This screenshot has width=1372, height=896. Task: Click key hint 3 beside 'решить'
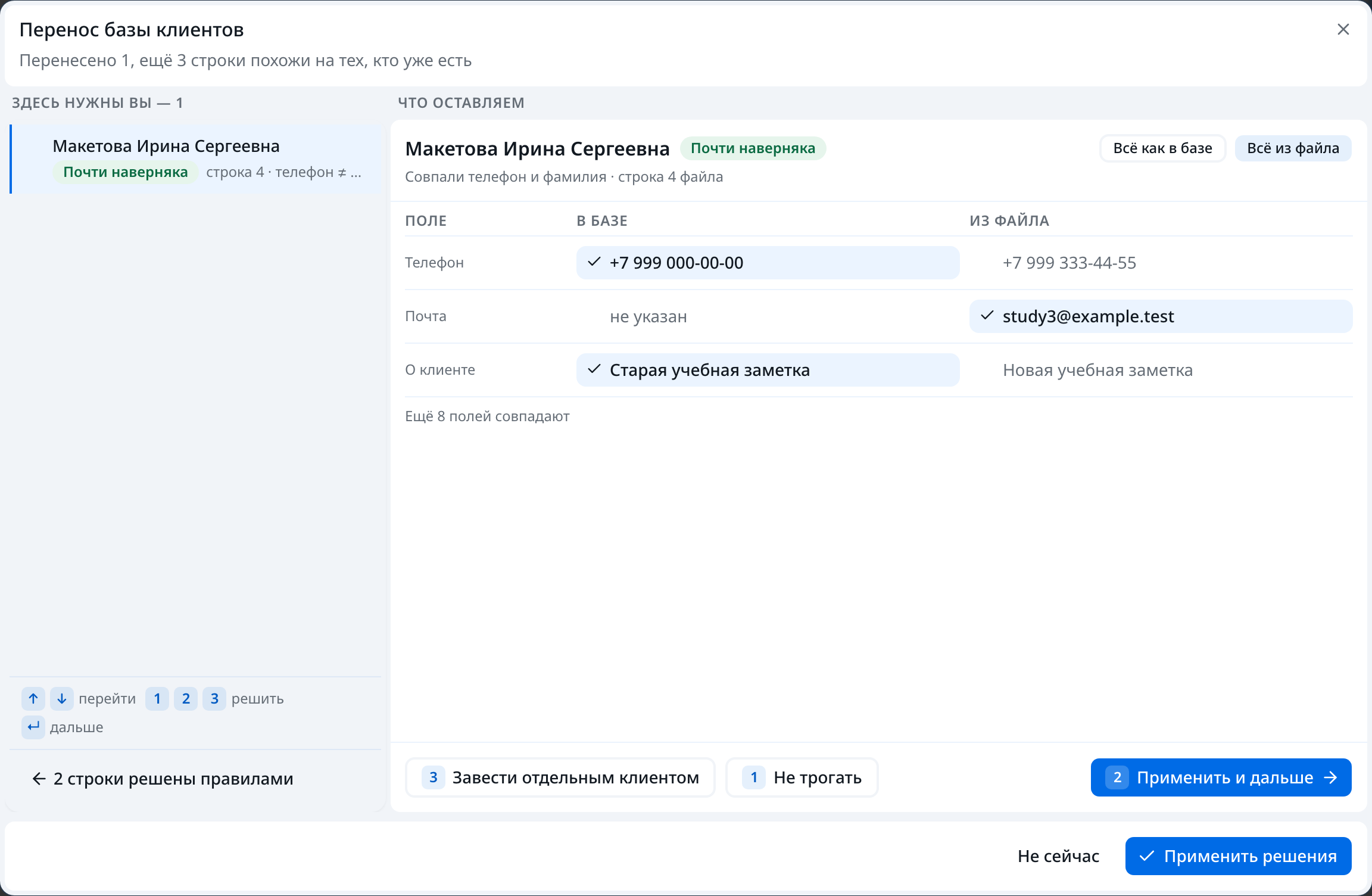214,698
